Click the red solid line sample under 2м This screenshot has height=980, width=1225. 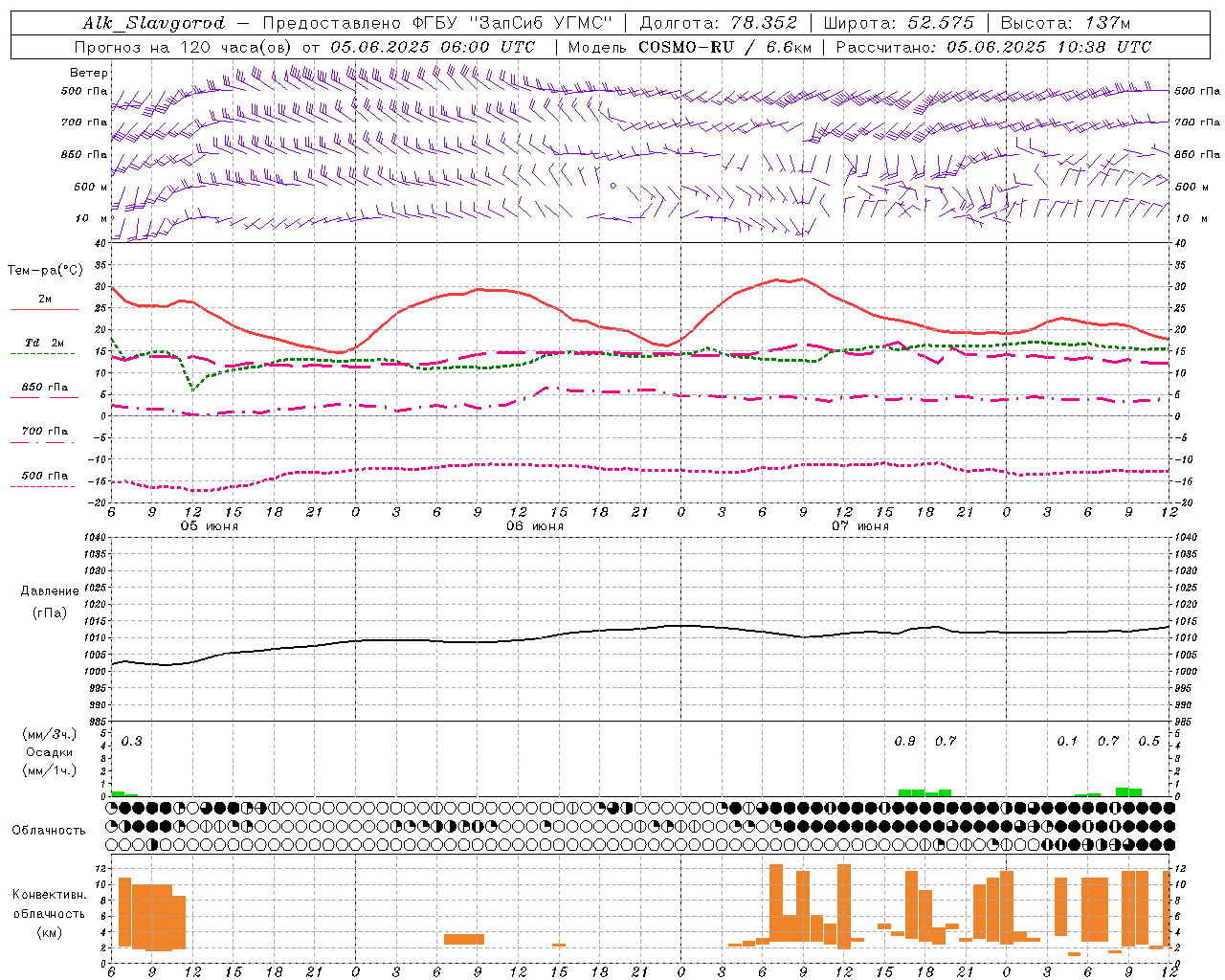45,310
